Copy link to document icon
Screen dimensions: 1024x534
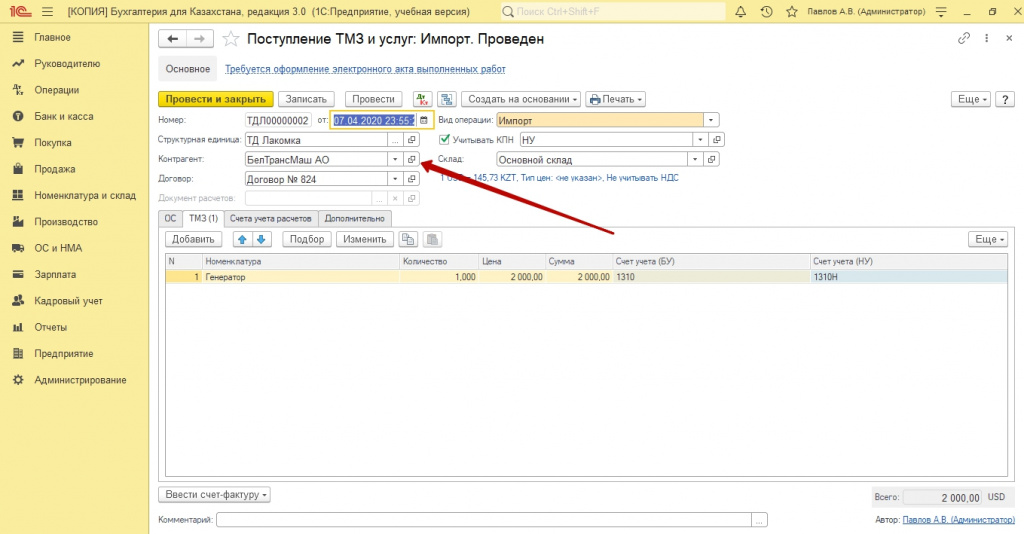tap(964, 39)
